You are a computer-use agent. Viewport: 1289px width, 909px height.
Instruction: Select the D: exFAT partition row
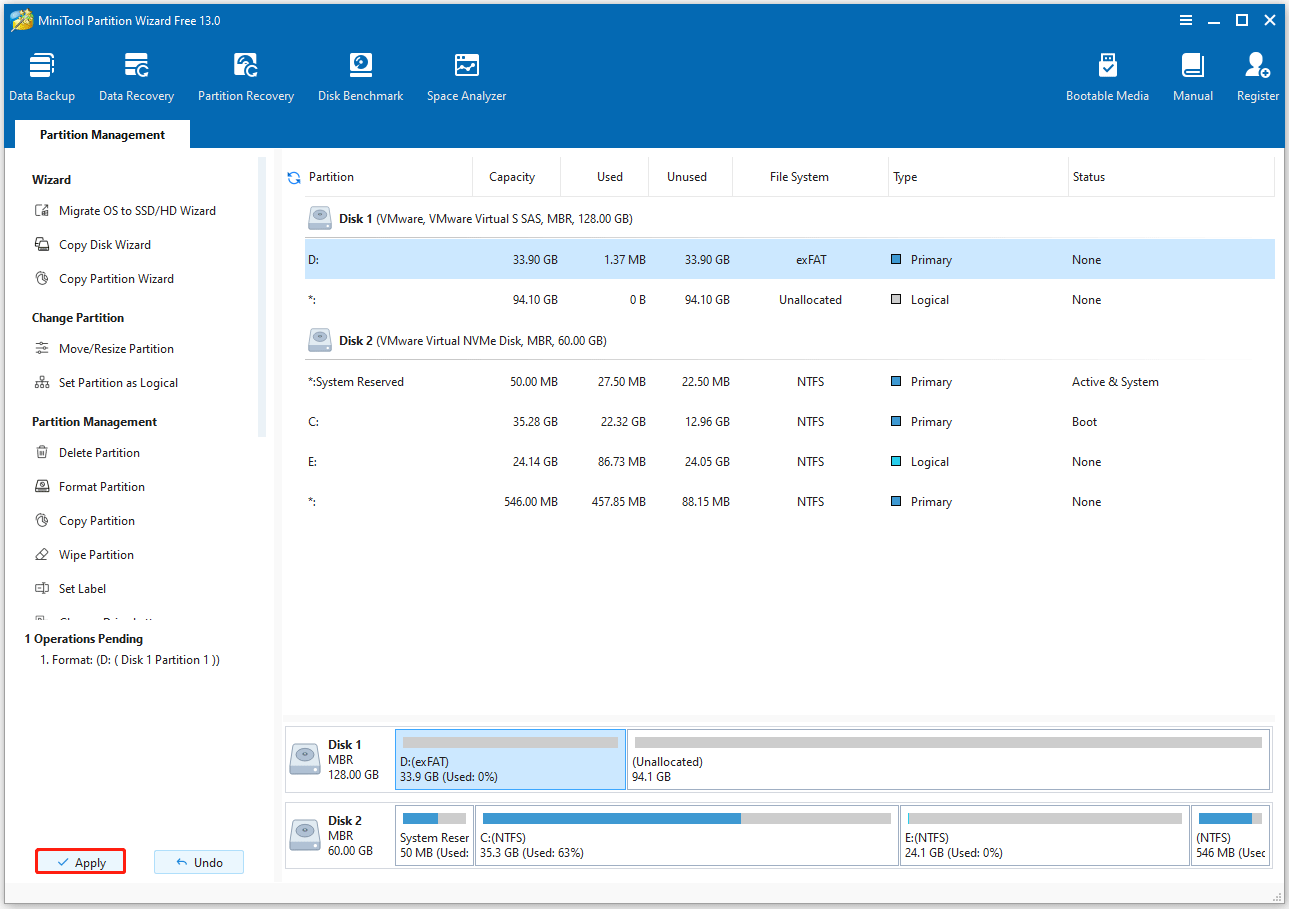coord(500,259)
